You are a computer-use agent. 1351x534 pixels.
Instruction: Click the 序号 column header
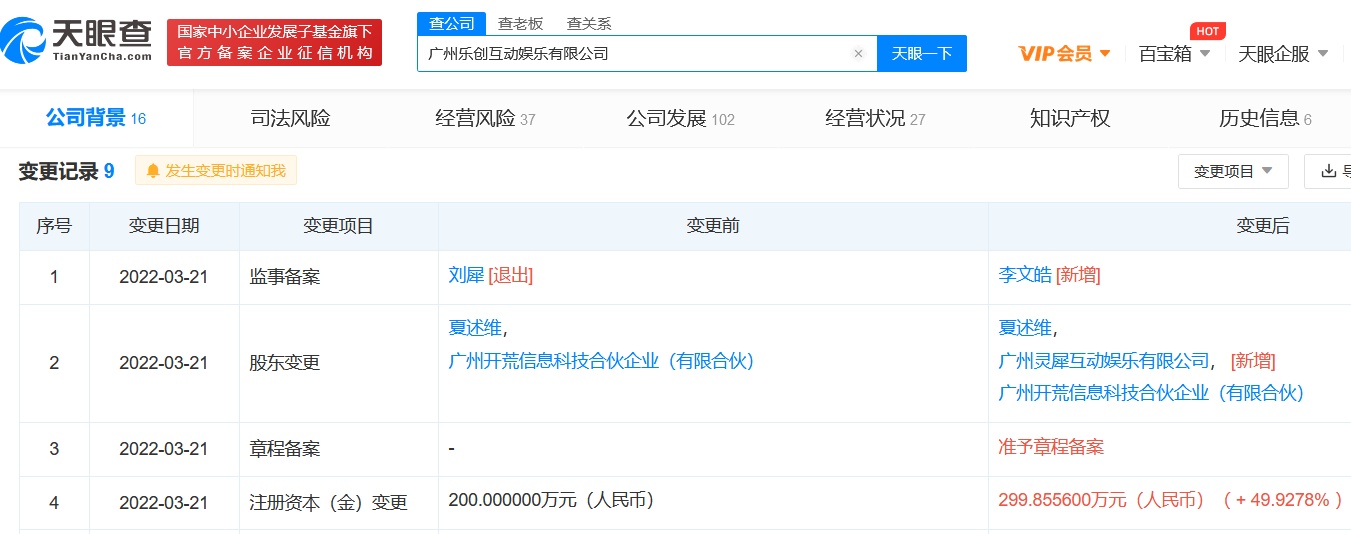[x=54, y=226]
